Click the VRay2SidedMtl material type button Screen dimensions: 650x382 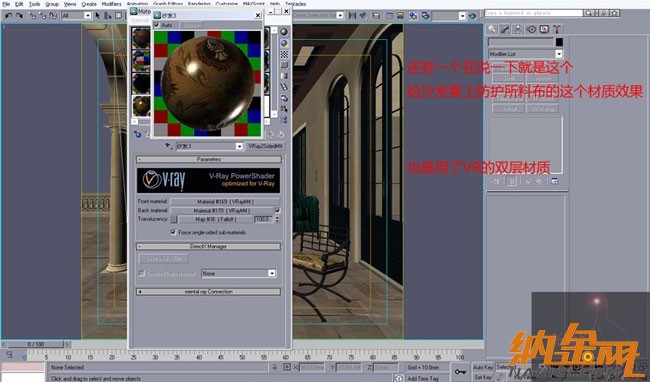(265, 146)
